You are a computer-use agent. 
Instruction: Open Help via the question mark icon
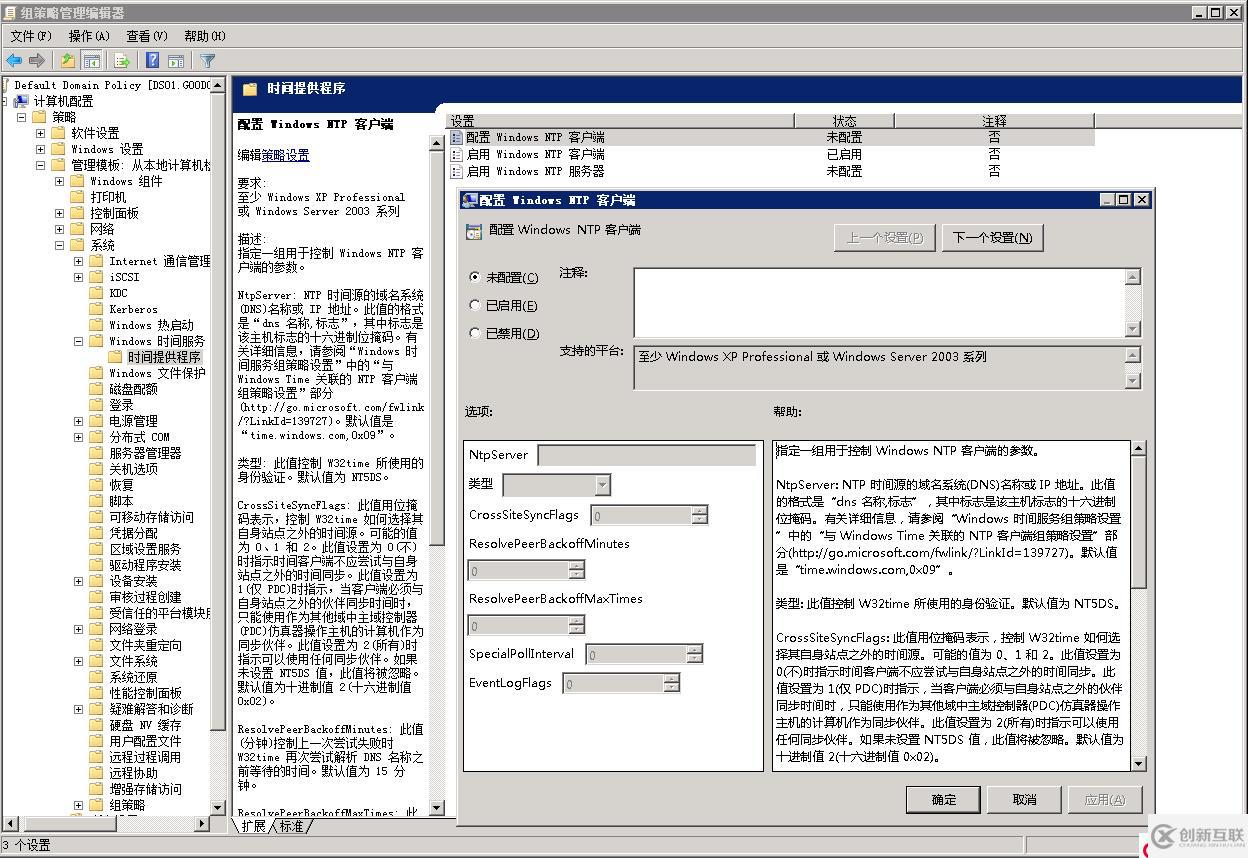pos(152,60)
